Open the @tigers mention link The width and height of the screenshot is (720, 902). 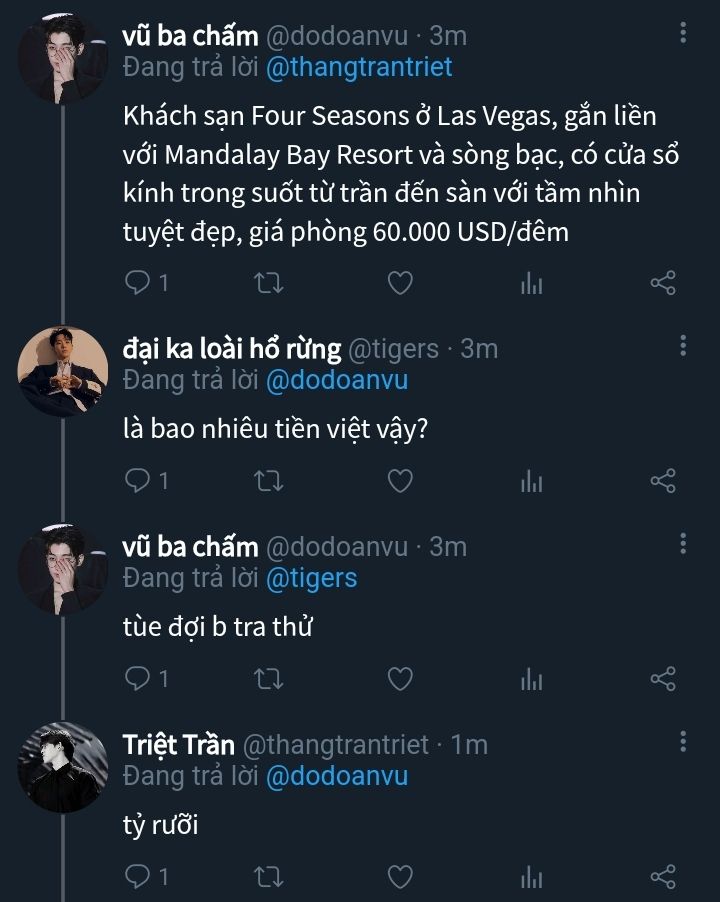pyautogui.click(x=310, y=577)
